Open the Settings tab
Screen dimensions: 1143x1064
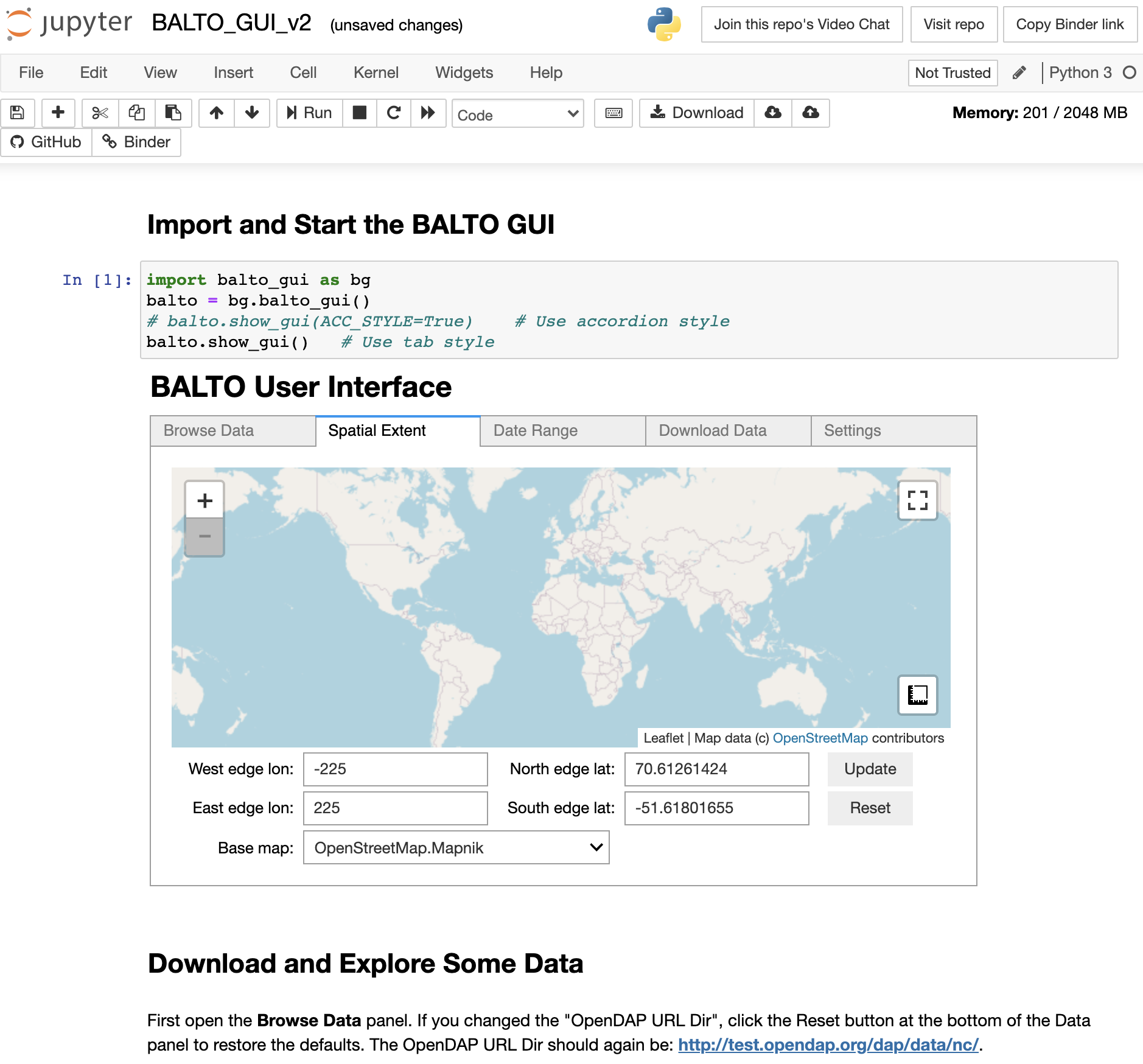[x=894, y=431]
